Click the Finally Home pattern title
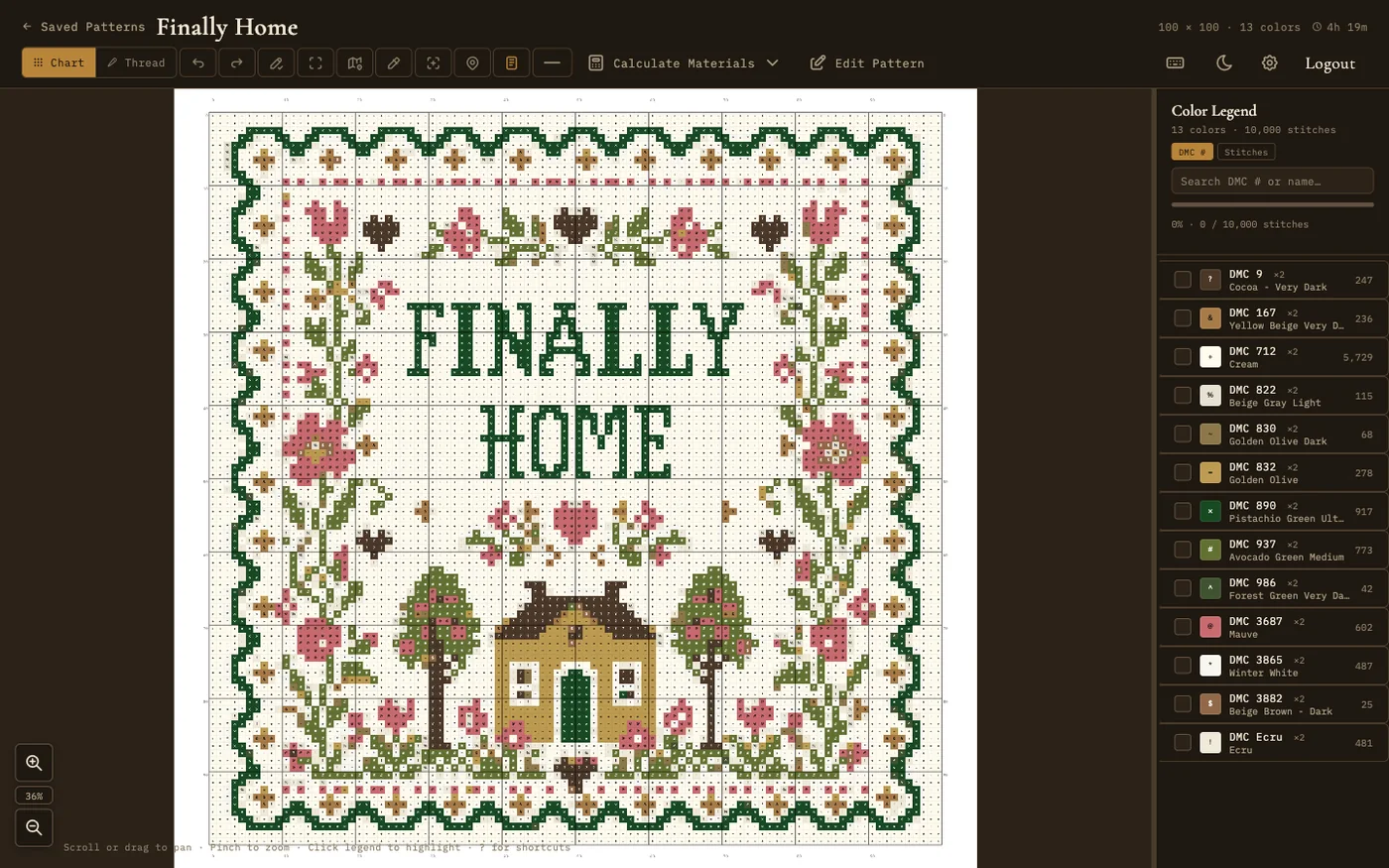The height and width of the screenshot is (868, 1389). 227,27
